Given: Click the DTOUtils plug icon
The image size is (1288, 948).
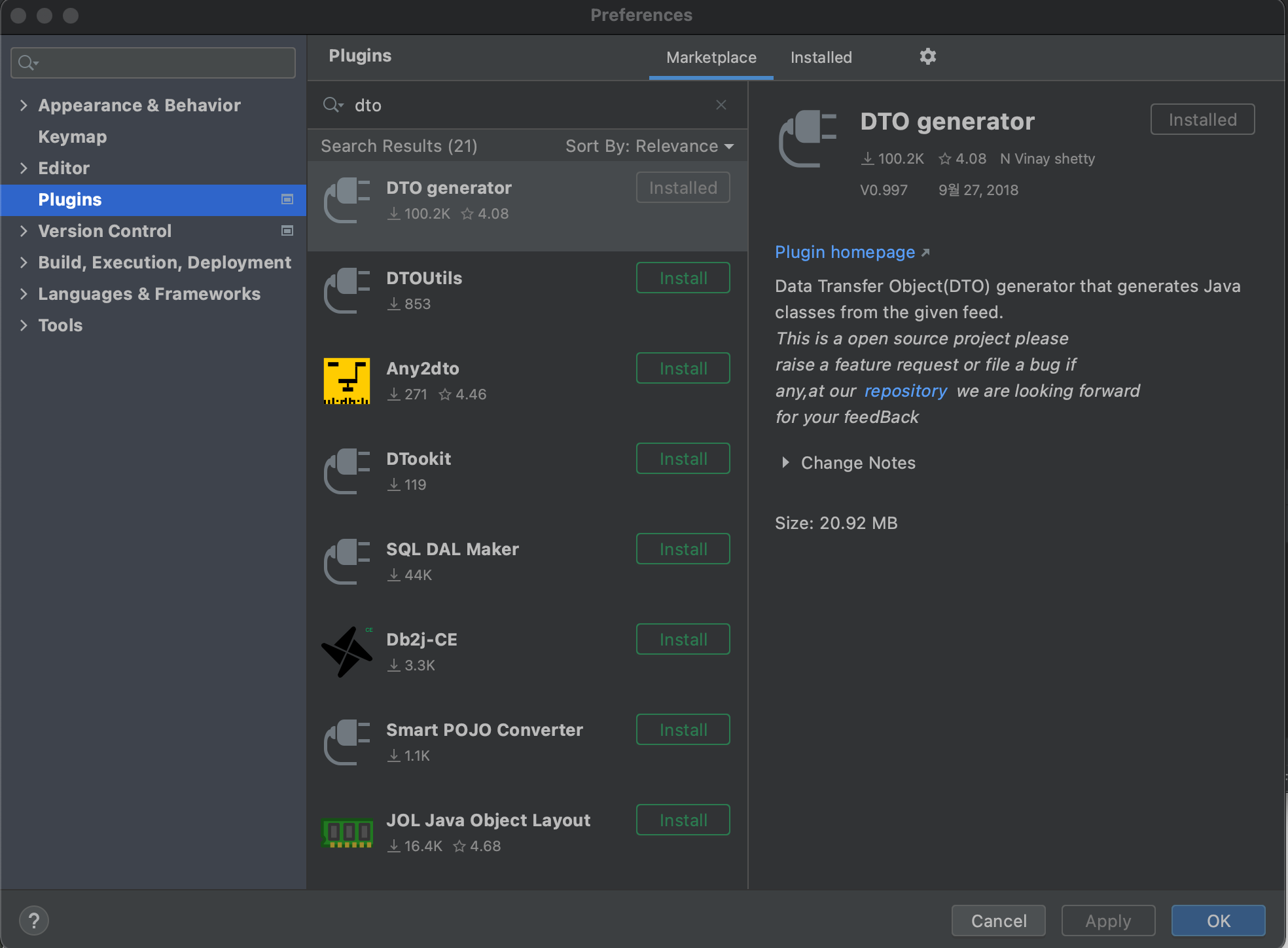Looking at the screenshot, I should pyautogui.click(x=346, y=291).
